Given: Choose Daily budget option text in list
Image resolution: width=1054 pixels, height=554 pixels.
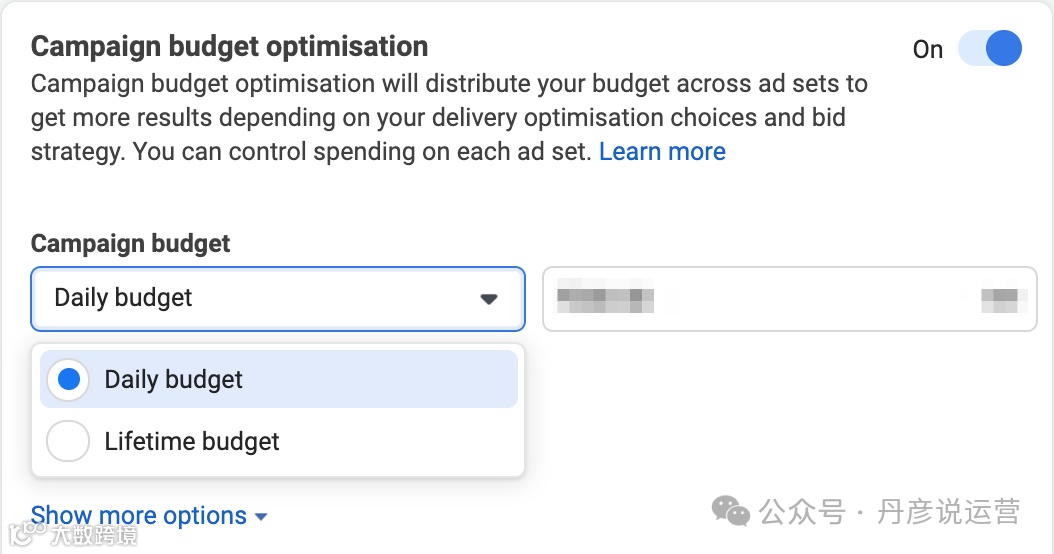Looking at the screenshot, I should (174, 380).
